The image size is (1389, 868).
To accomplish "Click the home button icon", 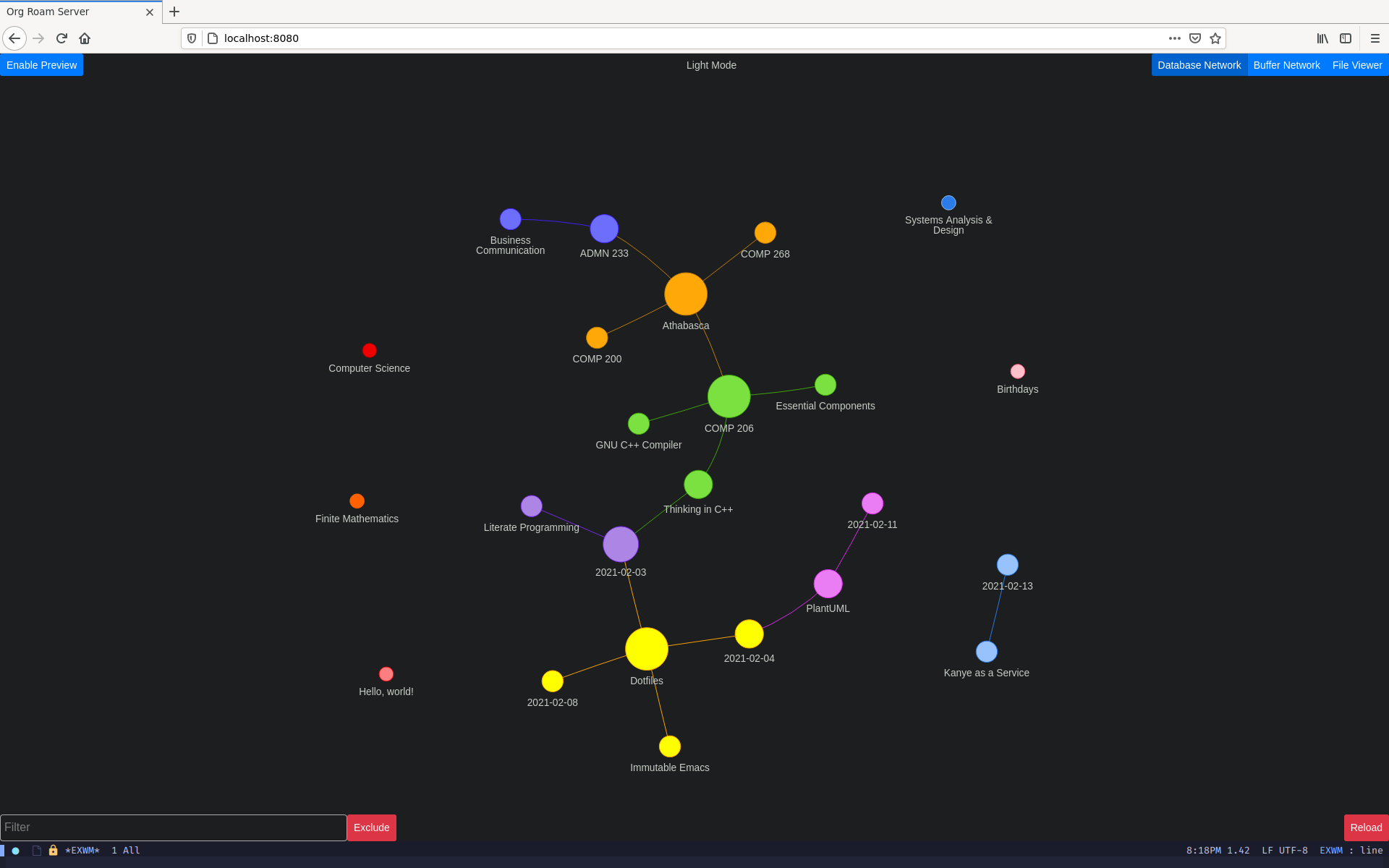I will [x=85, y=38].
